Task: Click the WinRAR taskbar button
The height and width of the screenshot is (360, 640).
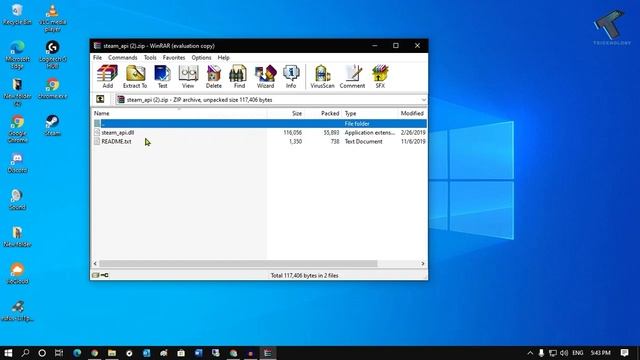Action: (268, 353)
